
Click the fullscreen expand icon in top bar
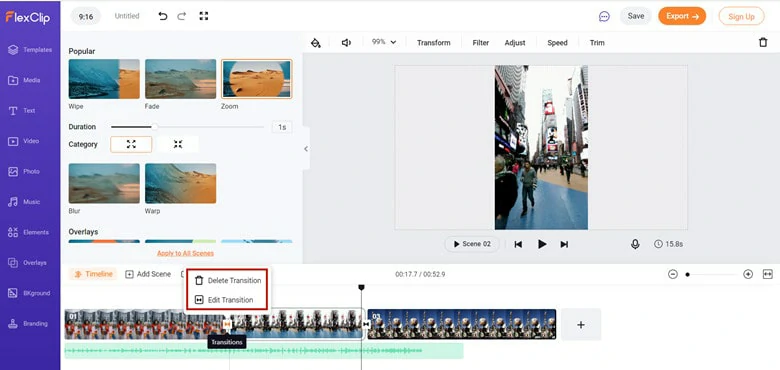[x=203, y=16]
